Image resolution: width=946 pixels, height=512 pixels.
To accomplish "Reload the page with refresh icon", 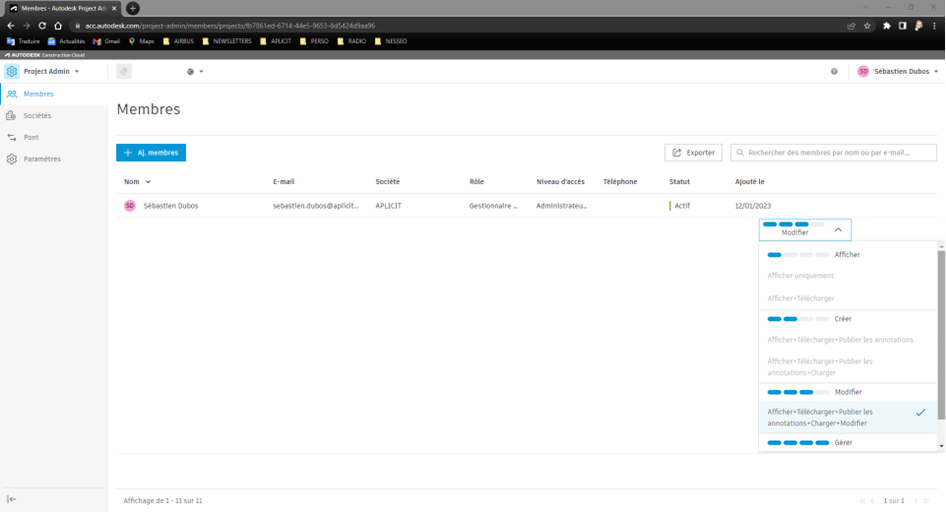I will click(42, 26).
